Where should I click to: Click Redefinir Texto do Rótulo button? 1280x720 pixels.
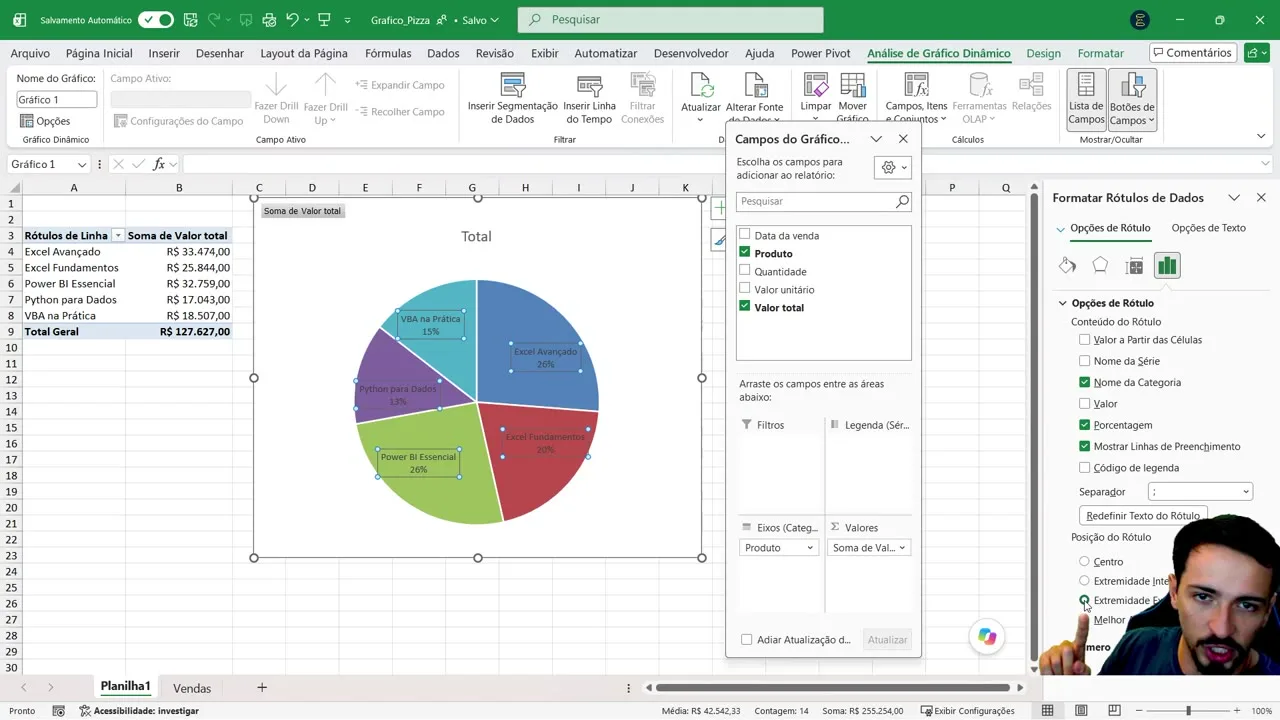click(x=1143, y=516)
